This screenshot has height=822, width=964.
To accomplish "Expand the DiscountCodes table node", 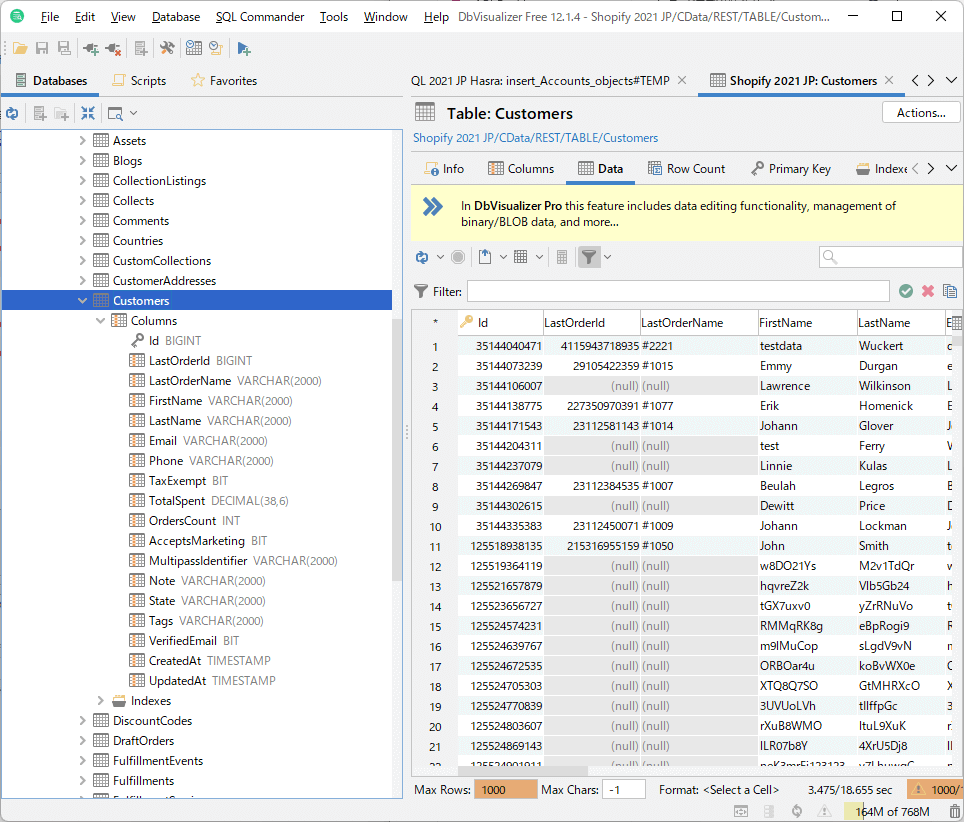I will pos(83,721).
